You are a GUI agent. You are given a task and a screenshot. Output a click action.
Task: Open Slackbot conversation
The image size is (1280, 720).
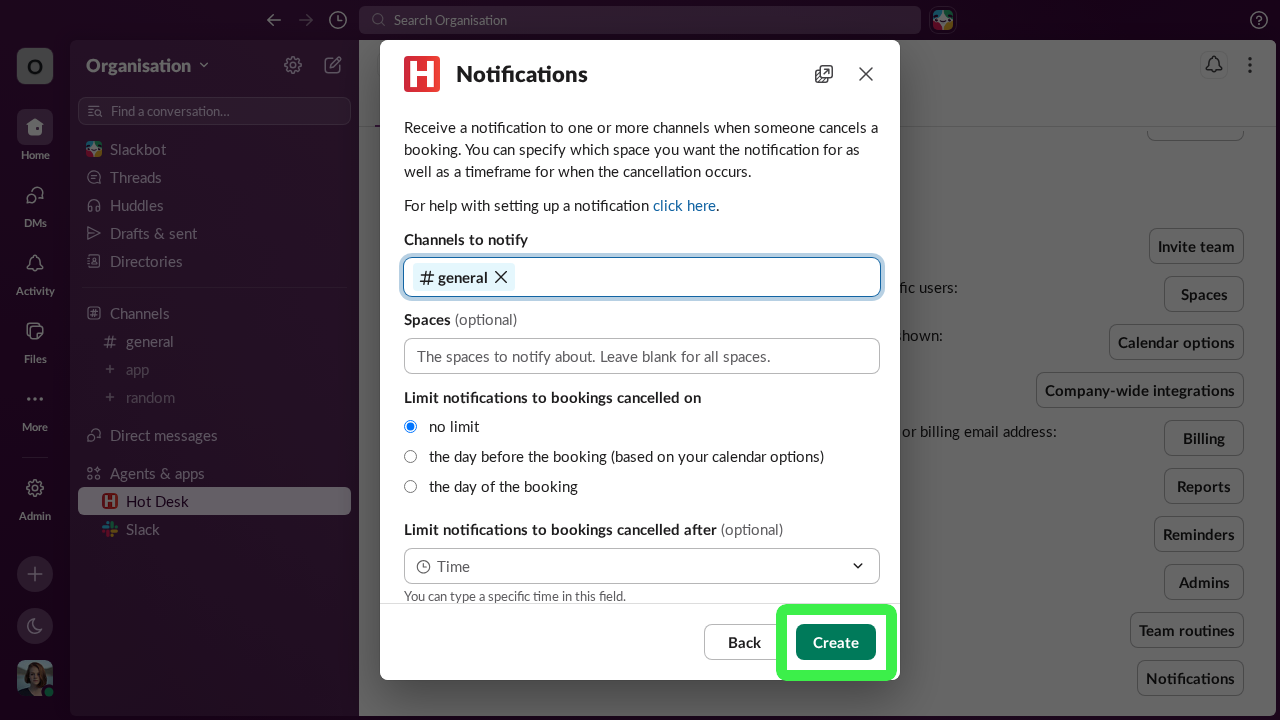point(214,149)
